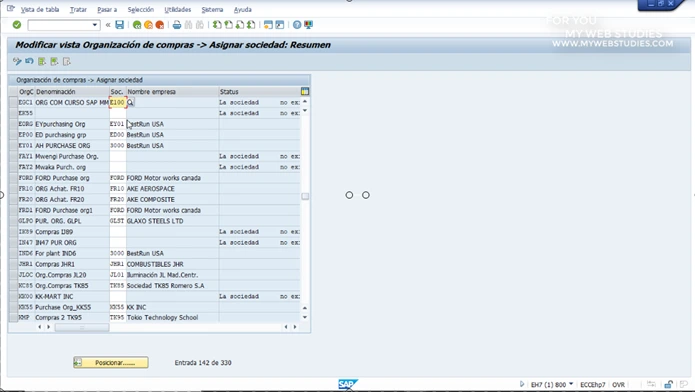Screen dimensions: 695x392
Task: Click the red Cancel icon
Action: pos(160,25)
